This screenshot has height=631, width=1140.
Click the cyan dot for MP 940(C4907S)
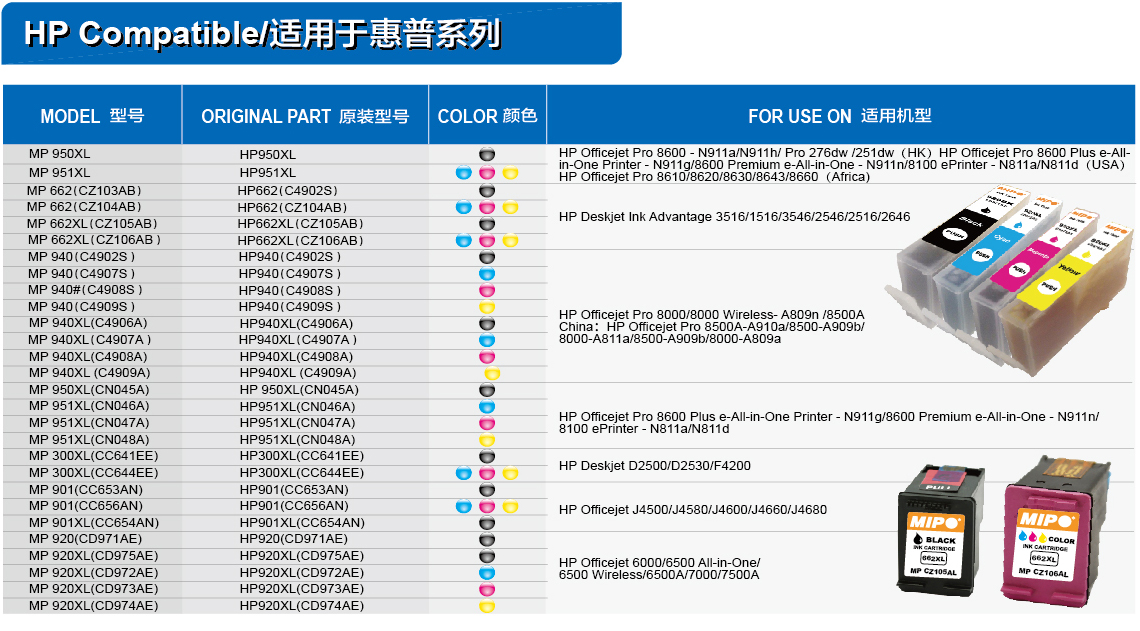click(x=487, y=274)
